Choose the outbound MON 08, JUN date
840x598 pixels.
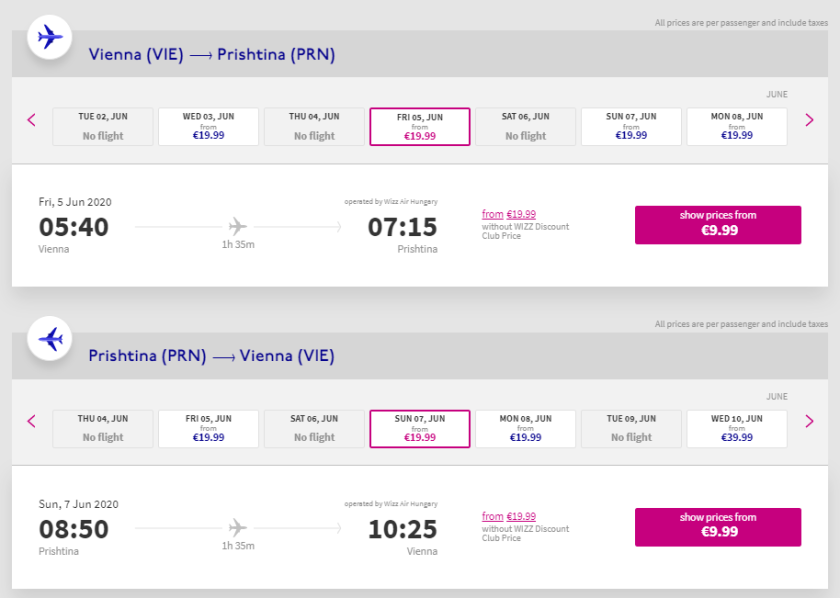pyautogui.click(x=737, y=126)
